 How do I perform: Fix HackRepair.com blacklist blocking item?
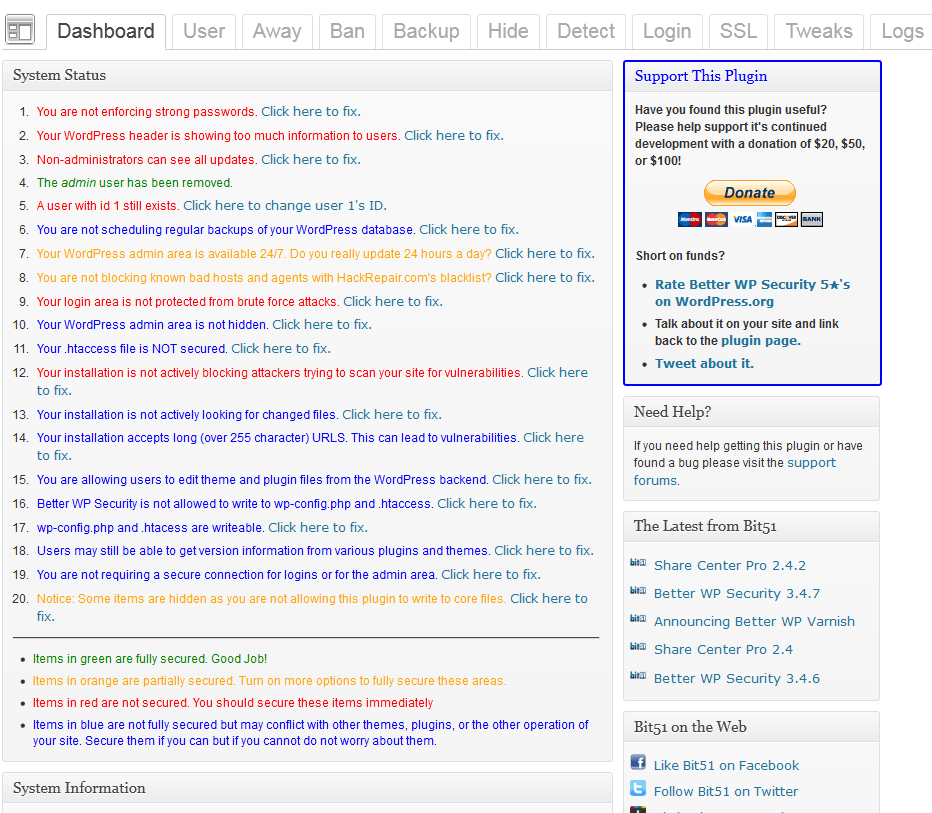545,278
